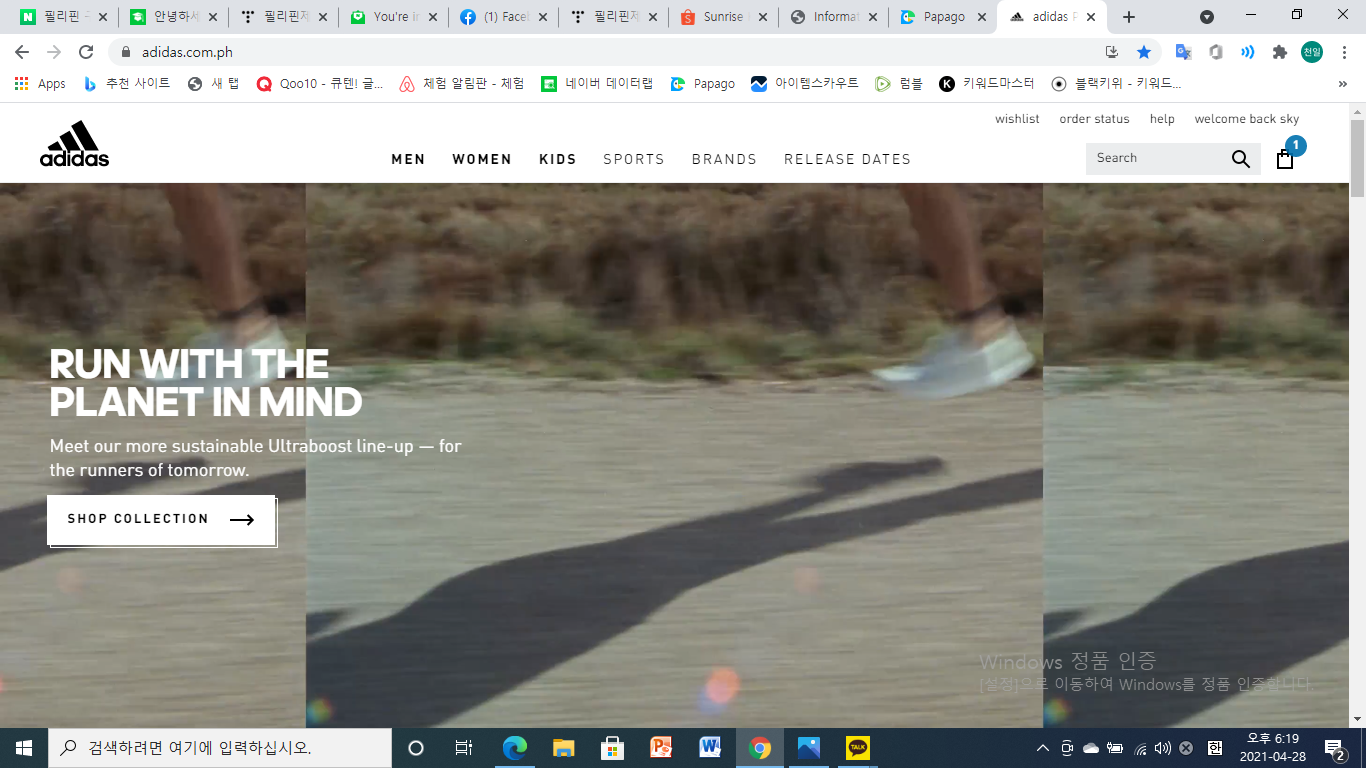Open order status link
The image size is (1366, 768).
1094,119
